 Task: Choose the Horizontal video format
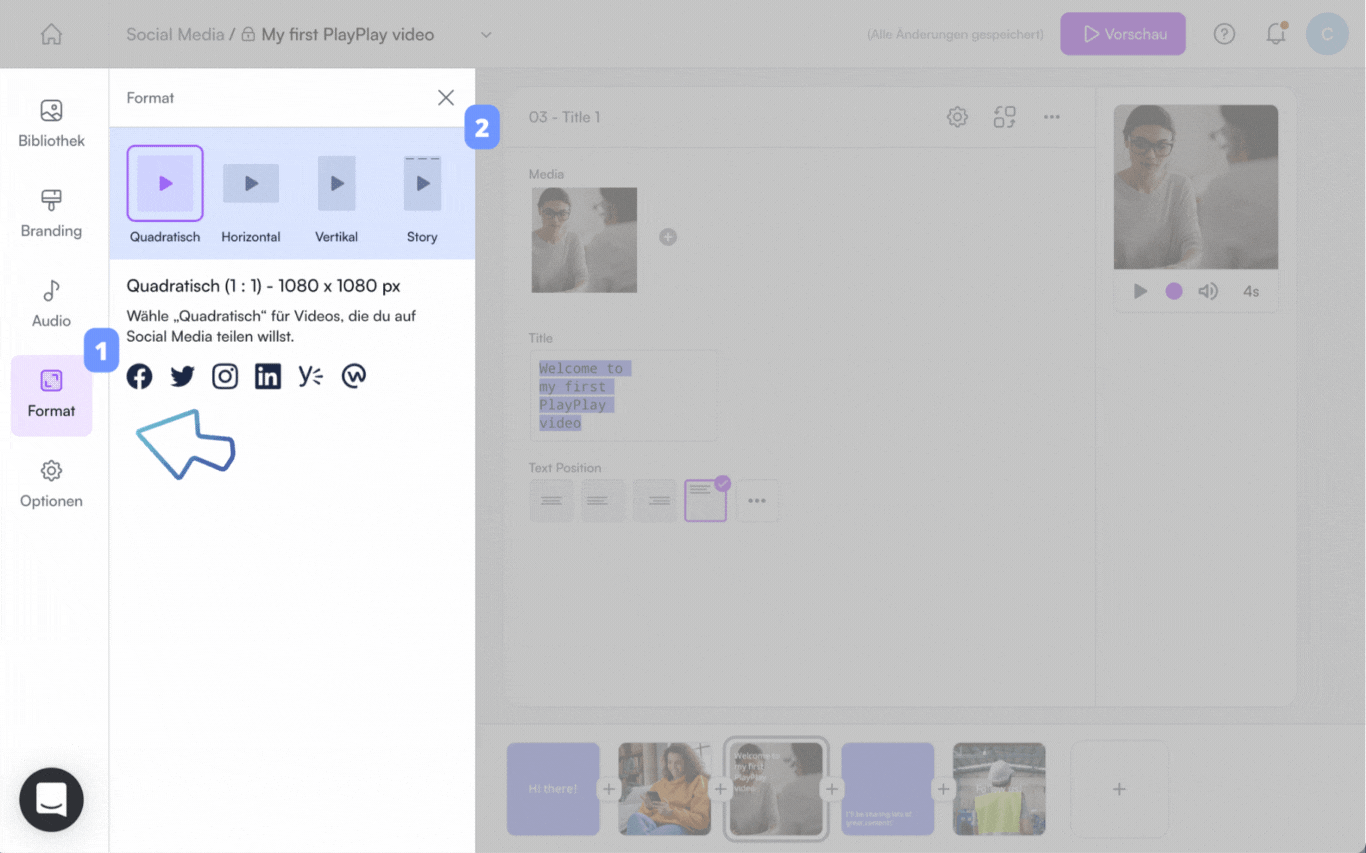click(x=251, y=195)
